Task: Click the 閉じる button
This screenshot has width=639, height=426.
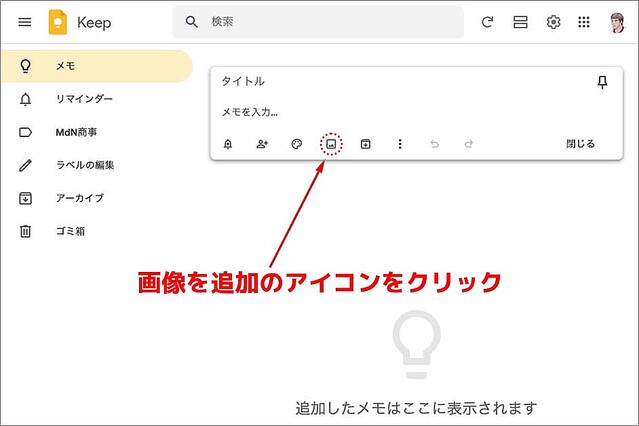Action: tap(580, 144)
